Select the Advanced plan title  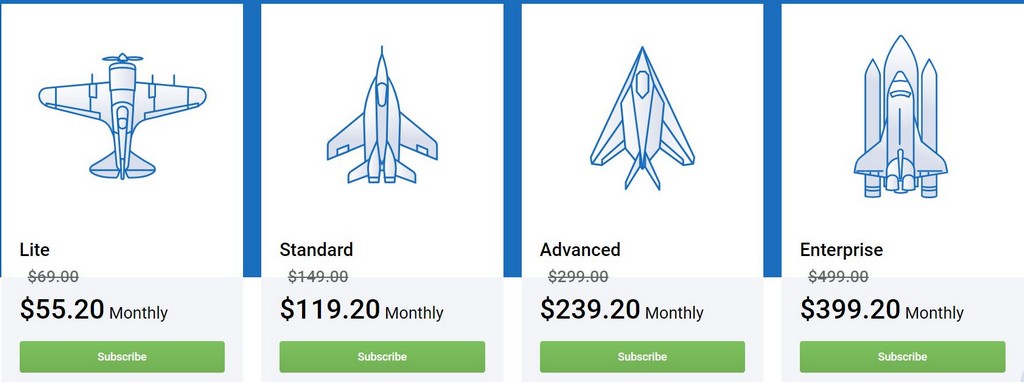(x=580, y=249)
